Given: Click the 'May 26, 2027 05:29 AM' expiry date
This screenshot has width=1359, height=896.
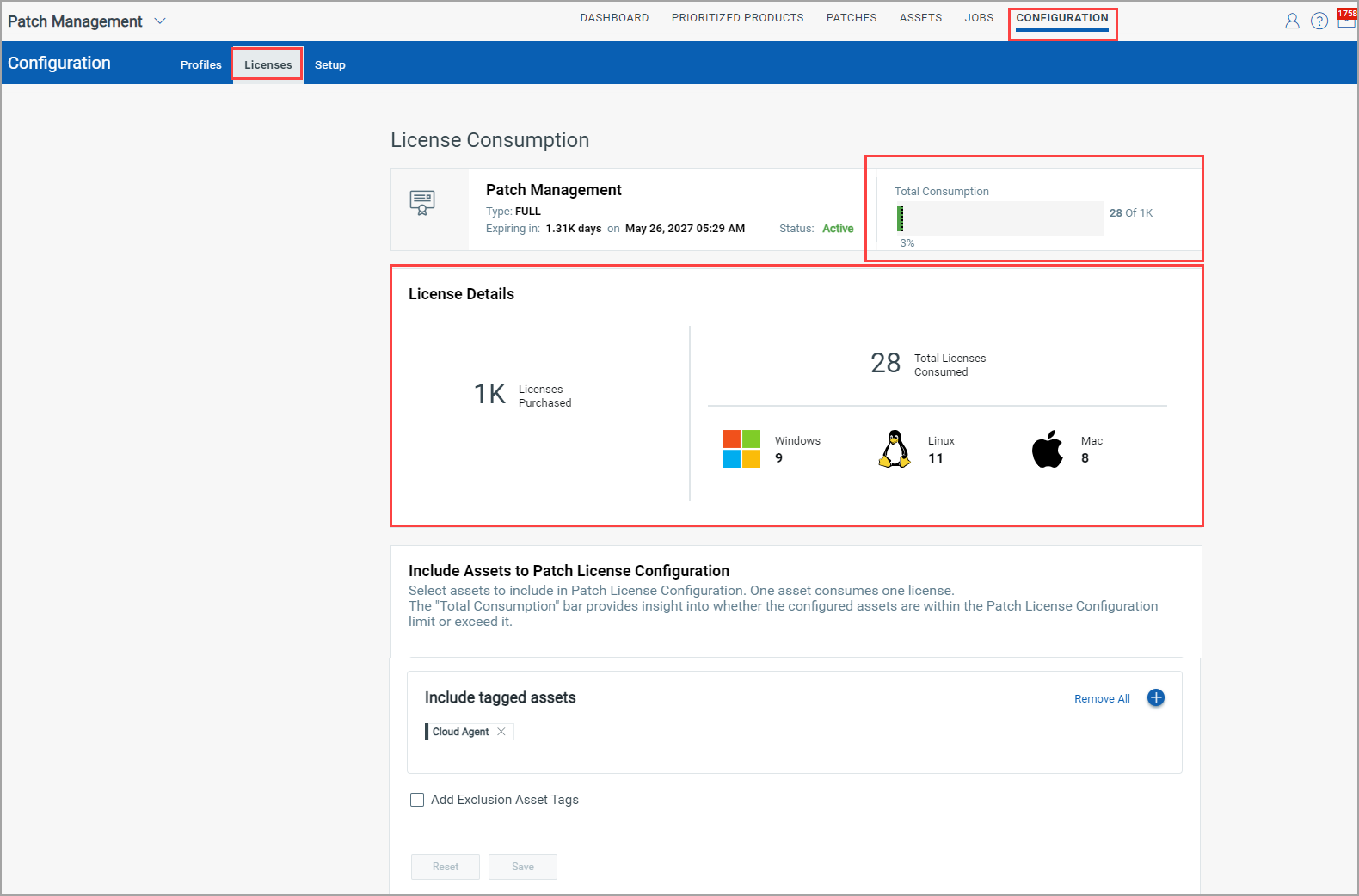Looking at the screenshot, I should [685, 229].
